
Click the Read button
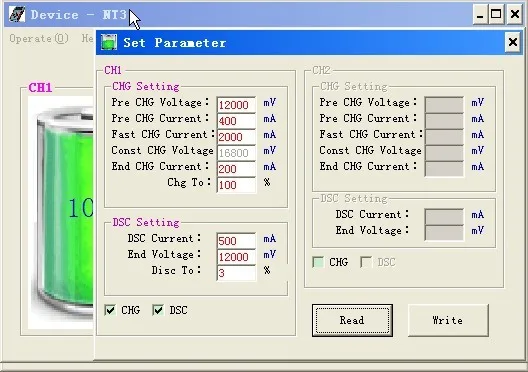pos(352,320)
